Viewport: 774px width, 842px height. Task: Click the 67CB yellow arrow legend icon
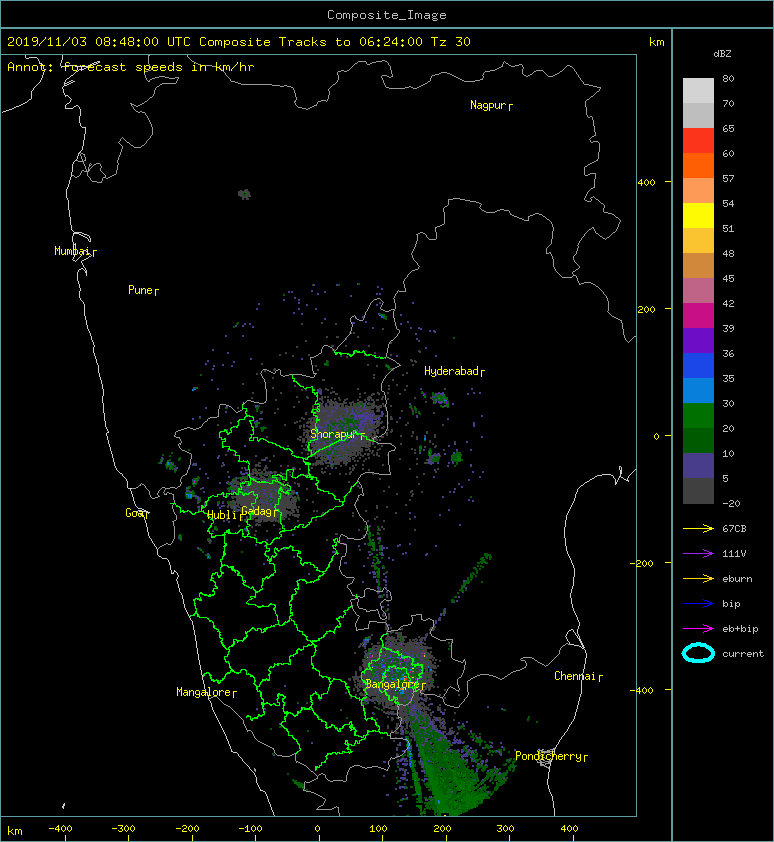pyautogui.click(x=698, y=528)
